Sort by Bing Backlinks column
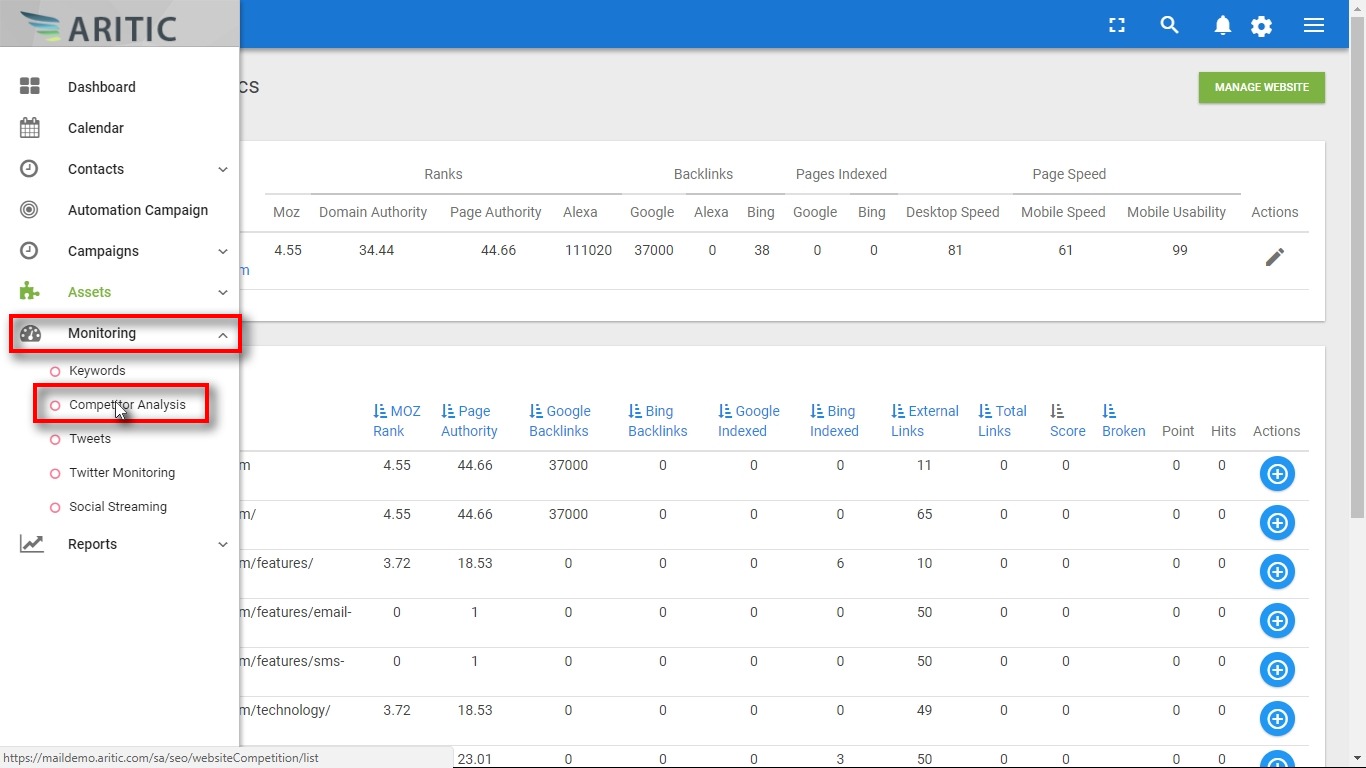 657,421
